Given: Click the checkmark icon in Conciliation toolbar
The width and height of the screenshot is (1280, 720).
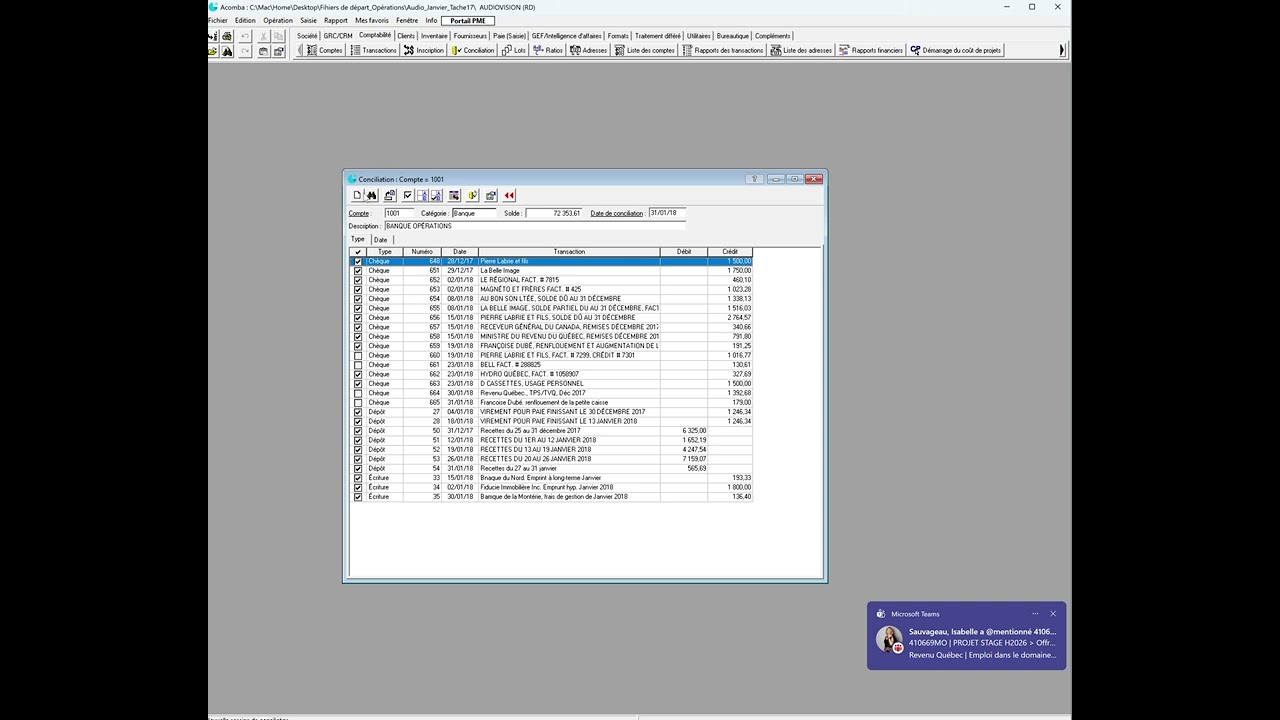Looking at the screenshot, I should (x=408, y=195).
